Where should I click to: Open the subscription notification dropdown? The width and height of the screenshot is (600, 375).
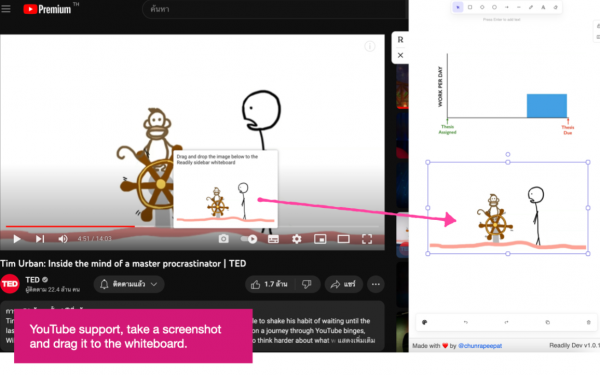[129, 284]
